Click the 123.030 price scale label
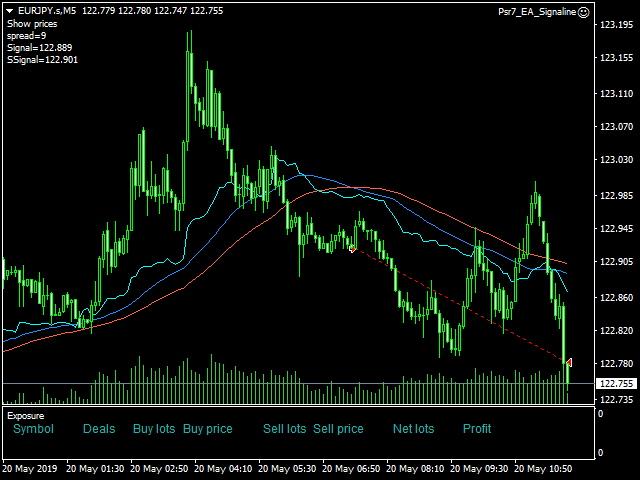This screenshot has height=480, width=640. click(x=616, y=160)
